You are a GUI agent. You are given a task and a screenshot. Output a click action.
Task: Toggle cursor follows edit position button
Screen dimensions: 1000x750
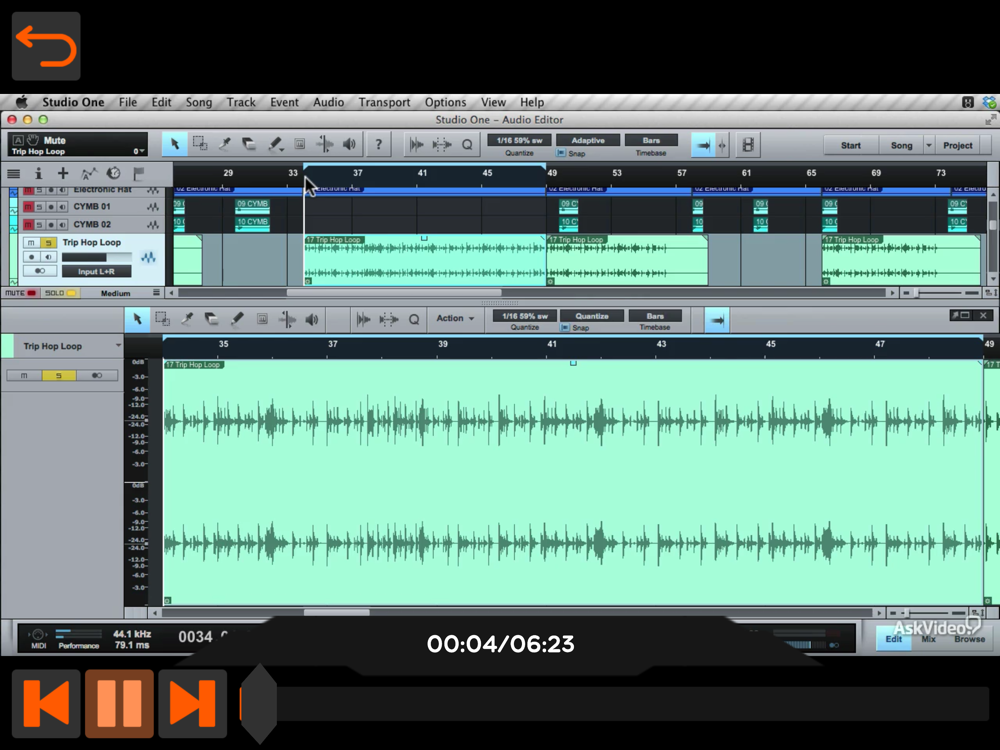coord(722,145)
